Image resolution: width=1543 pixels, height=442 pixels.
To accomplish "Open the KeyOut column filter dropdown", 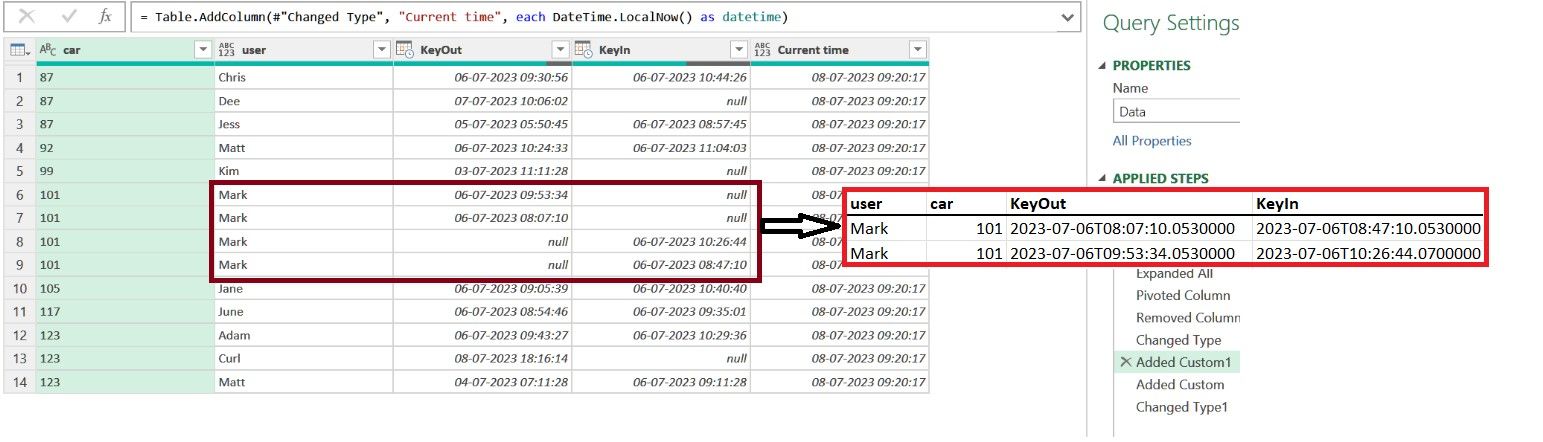I will click(x=560, y=50).
